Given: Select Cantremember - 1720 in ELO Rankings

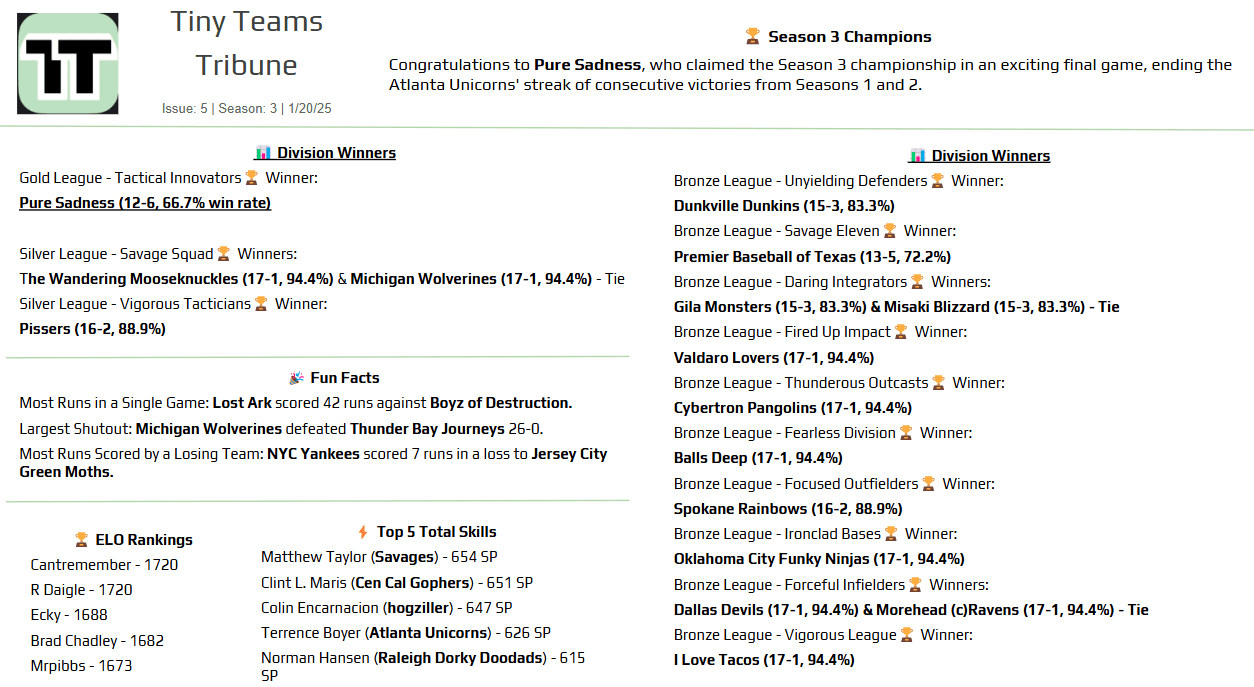Looking at the screenshot, I should pos(104,565).
